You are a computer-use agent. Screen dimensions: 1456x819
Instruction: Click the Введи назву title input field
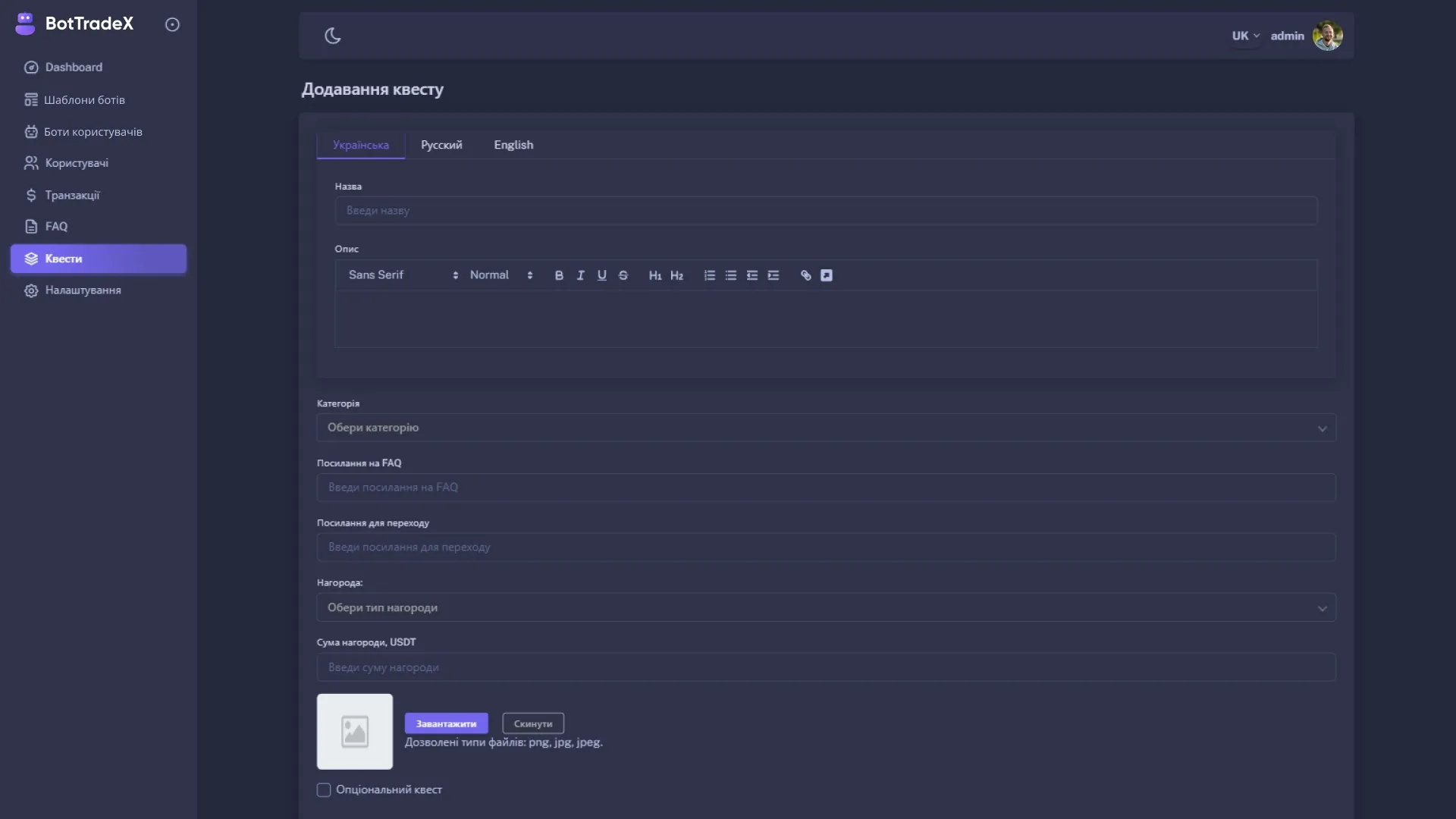826,210
